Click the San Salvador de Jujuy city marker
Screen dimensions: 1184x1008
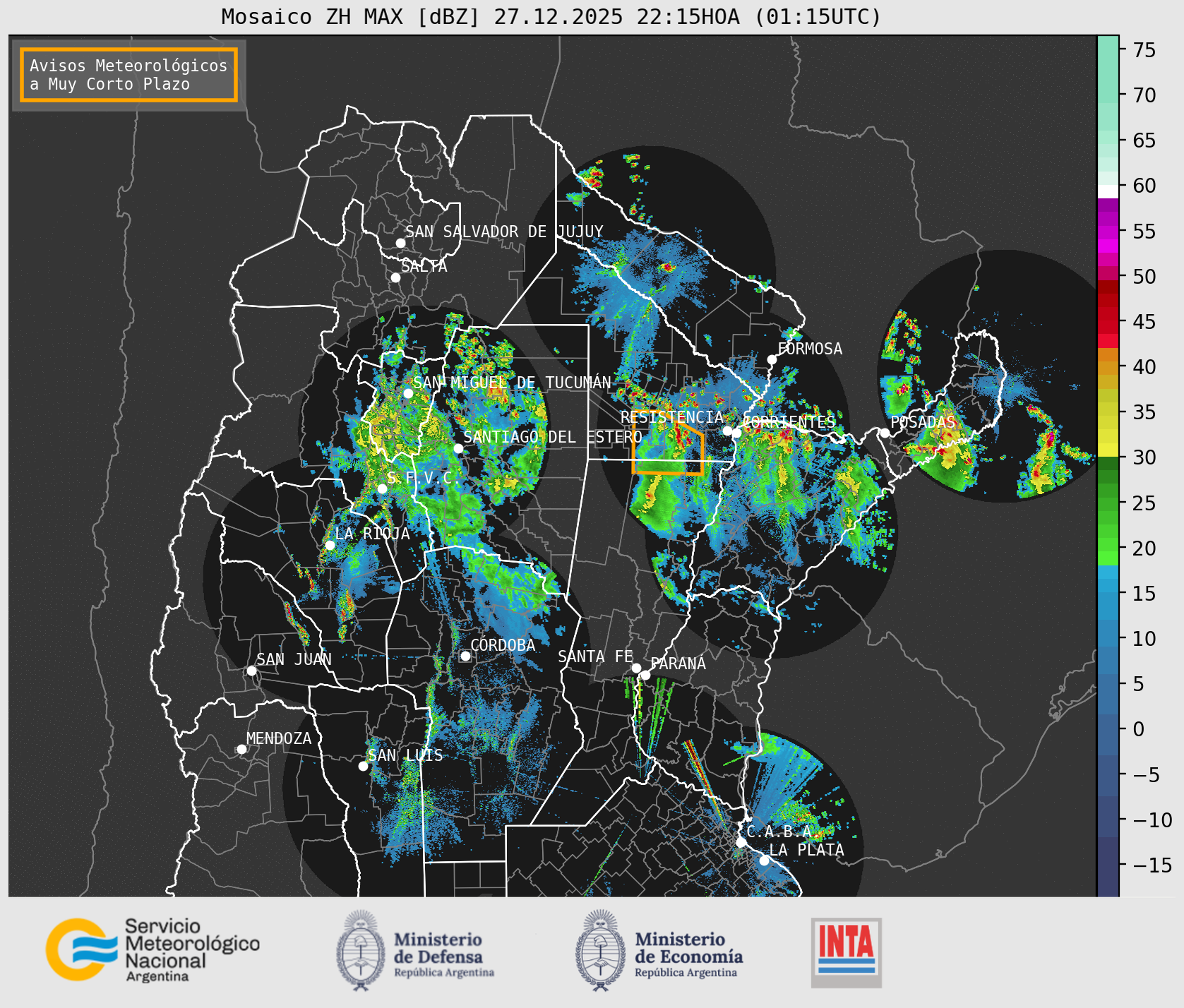tap(400, 243)
